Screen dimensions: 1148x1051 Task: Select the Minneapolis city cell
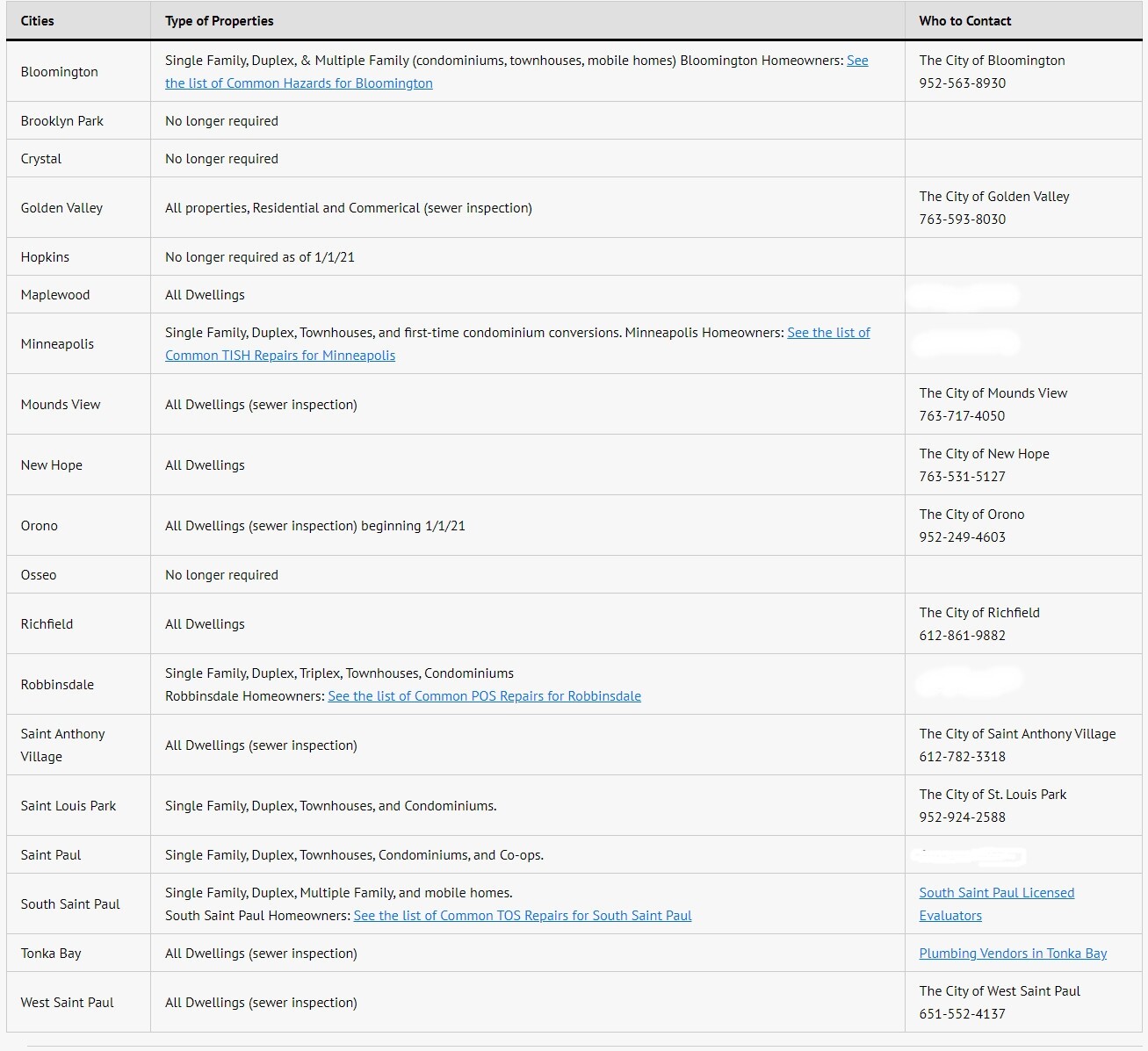click(78, 344)
